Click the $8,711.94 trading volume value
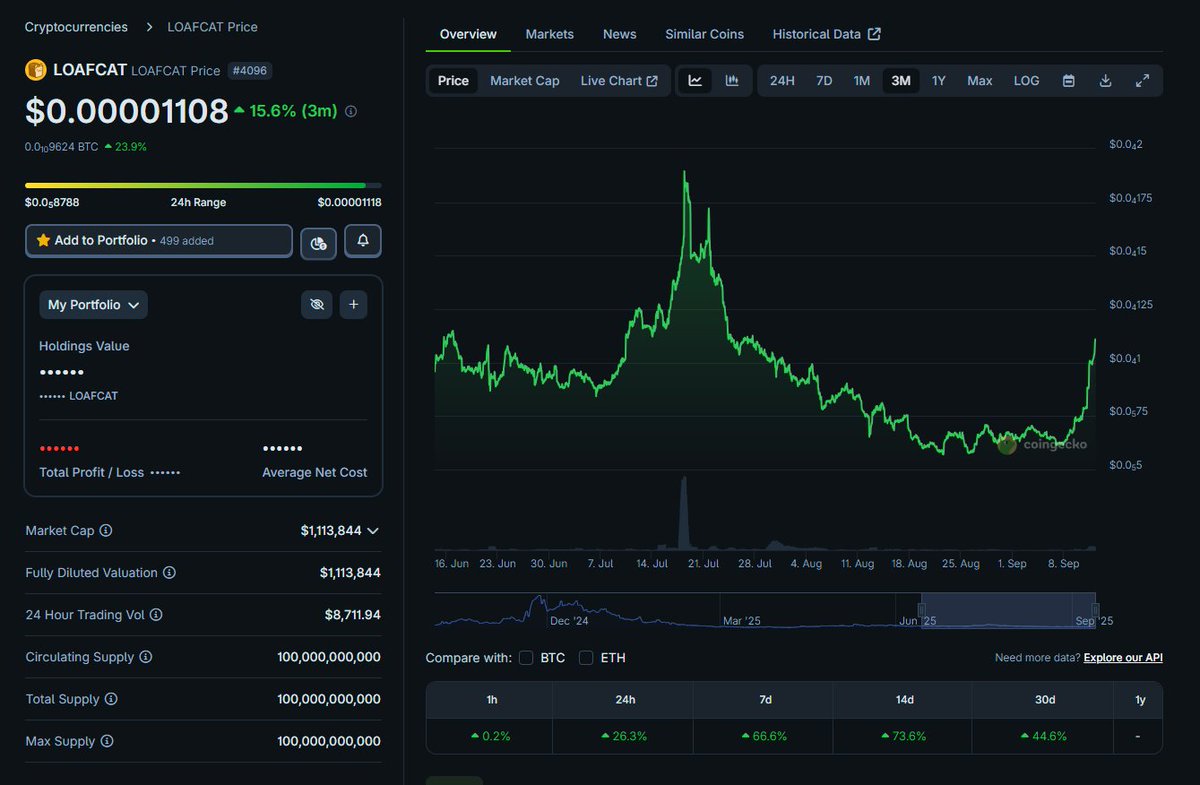The image size is (1200, 785). click(x=352, y=615)
